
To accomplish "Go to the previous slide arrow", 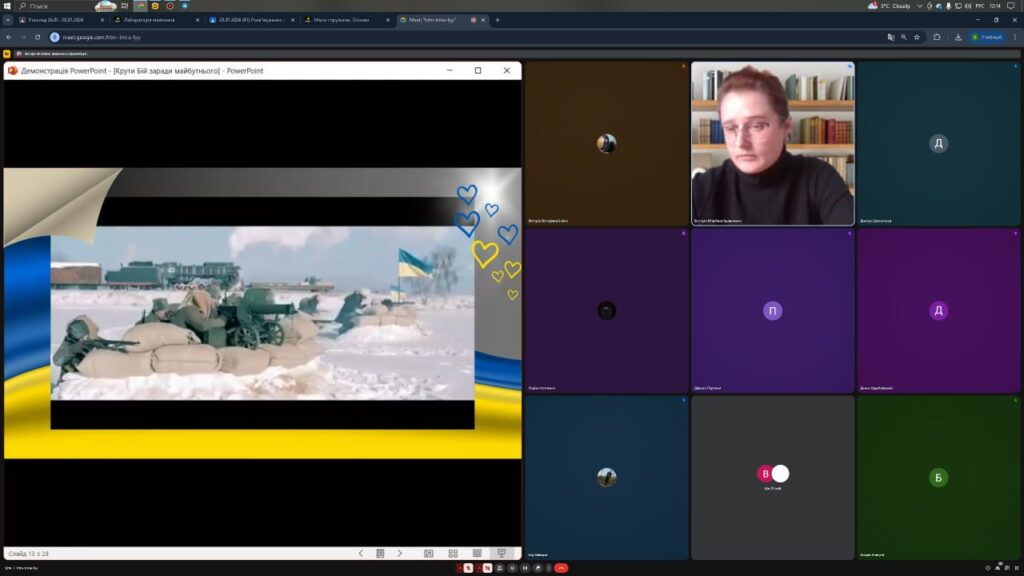I will click(x=361, y=553).
